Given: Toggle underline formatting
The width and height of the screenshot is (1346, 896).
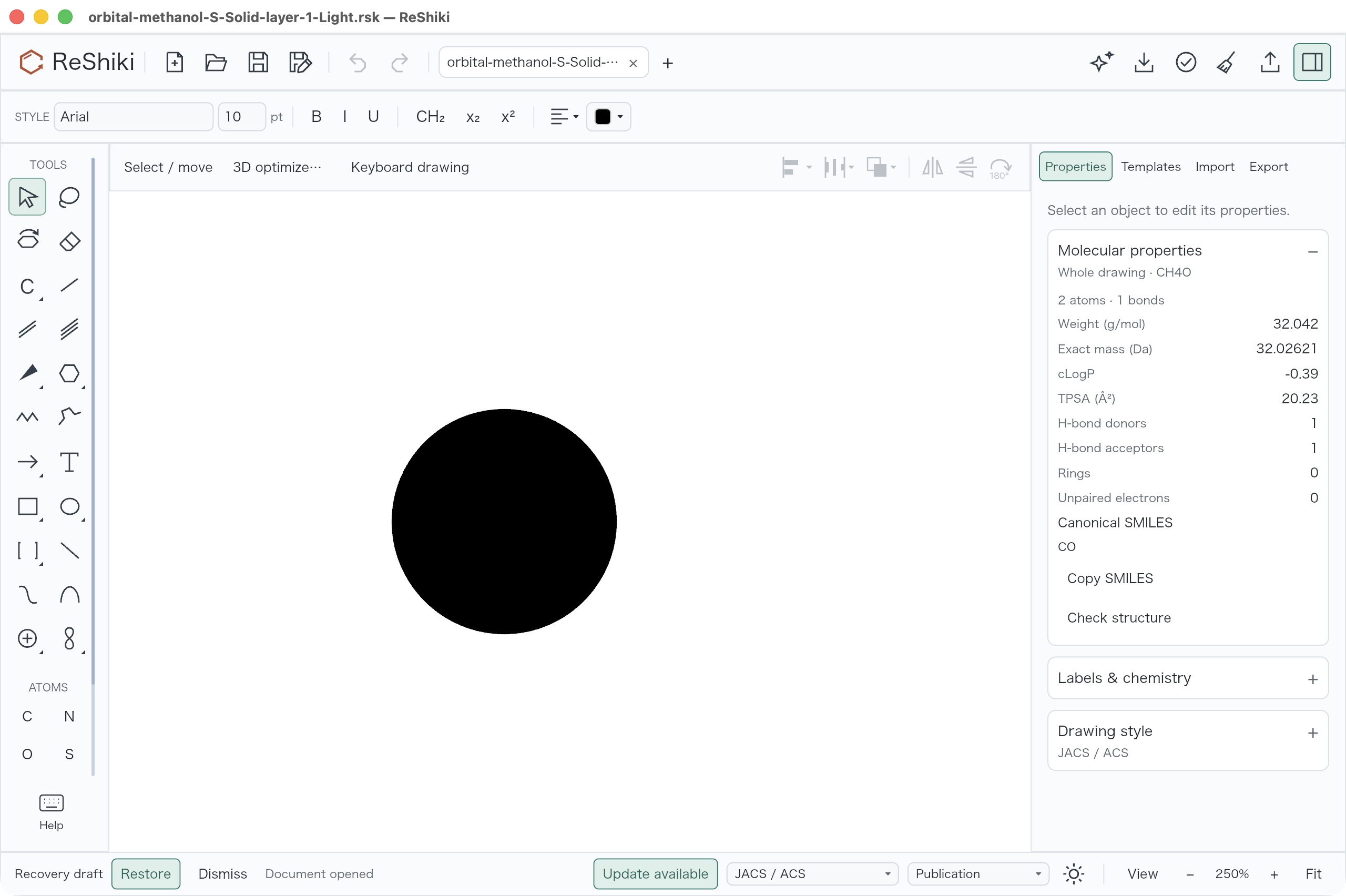Looking at the screenshot, I should 373,117.
